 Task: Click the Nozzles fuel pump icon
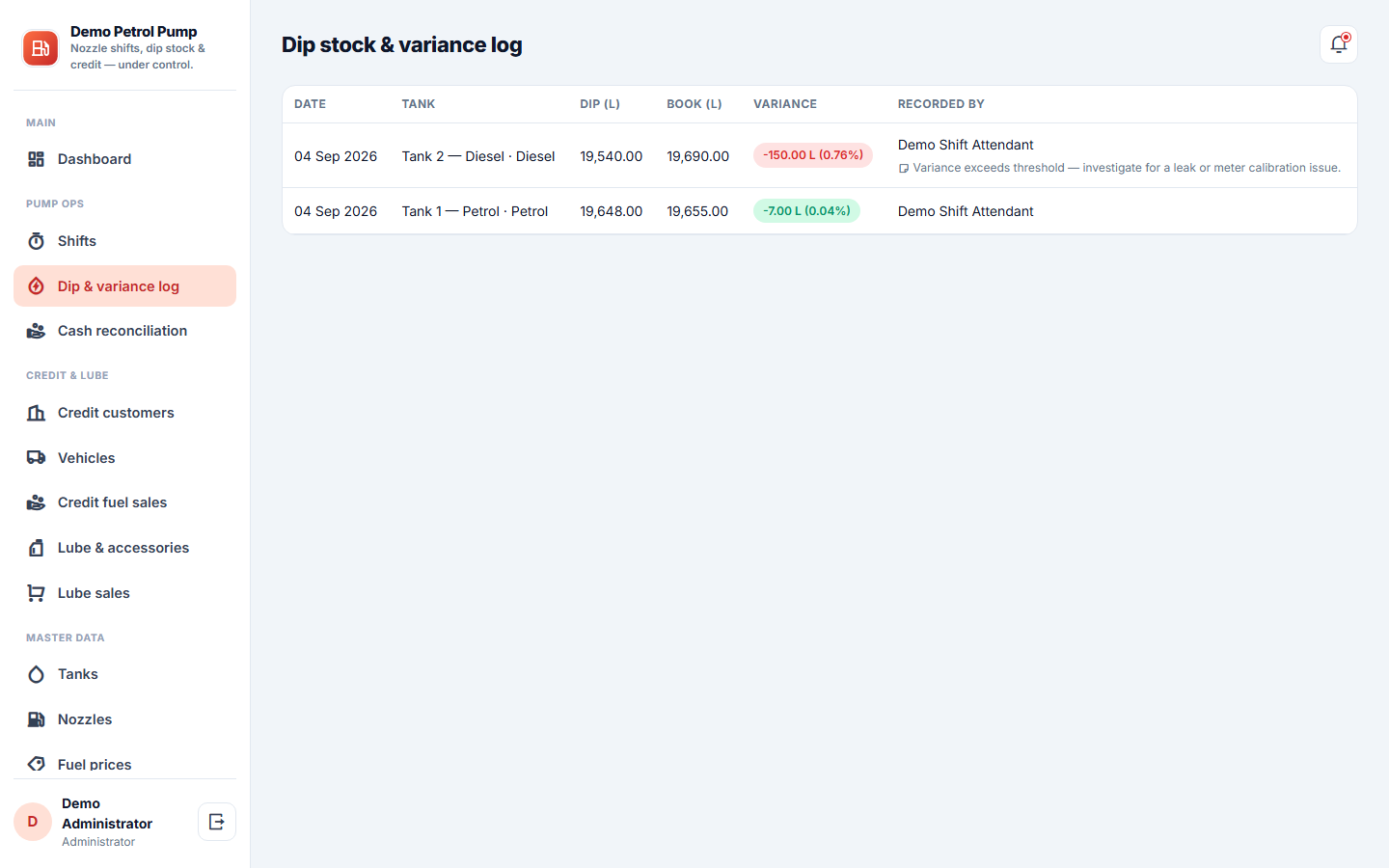click(x=36, y=719)
